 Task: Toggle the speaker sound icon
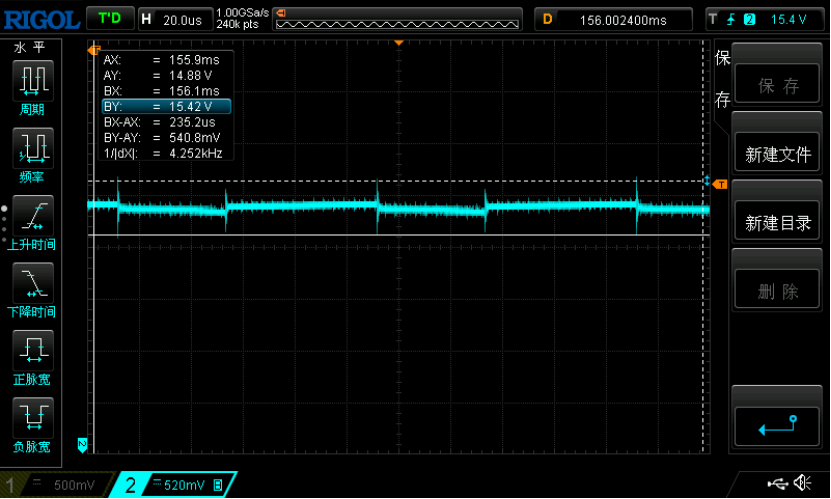tap(802, 483)
